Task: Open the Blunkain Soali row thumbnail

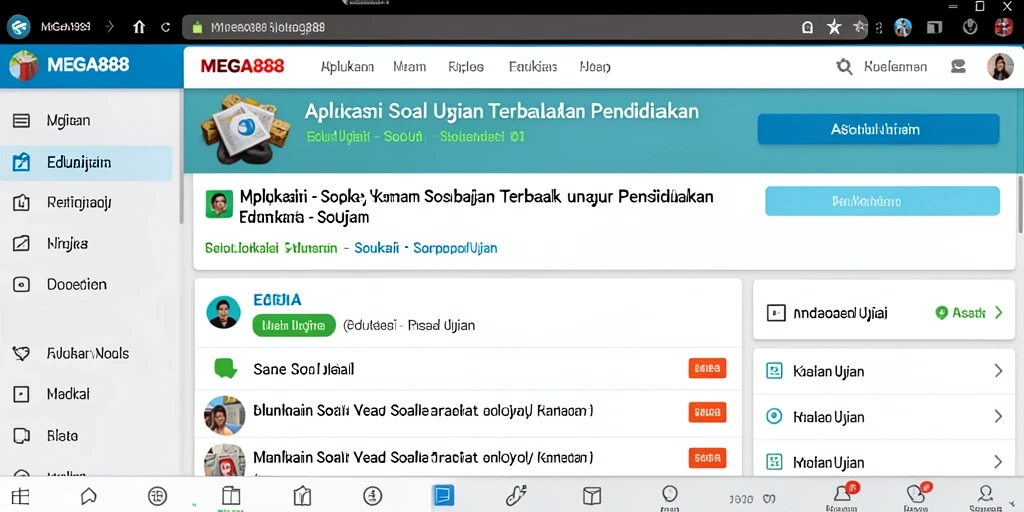Action: pos(224,415)
